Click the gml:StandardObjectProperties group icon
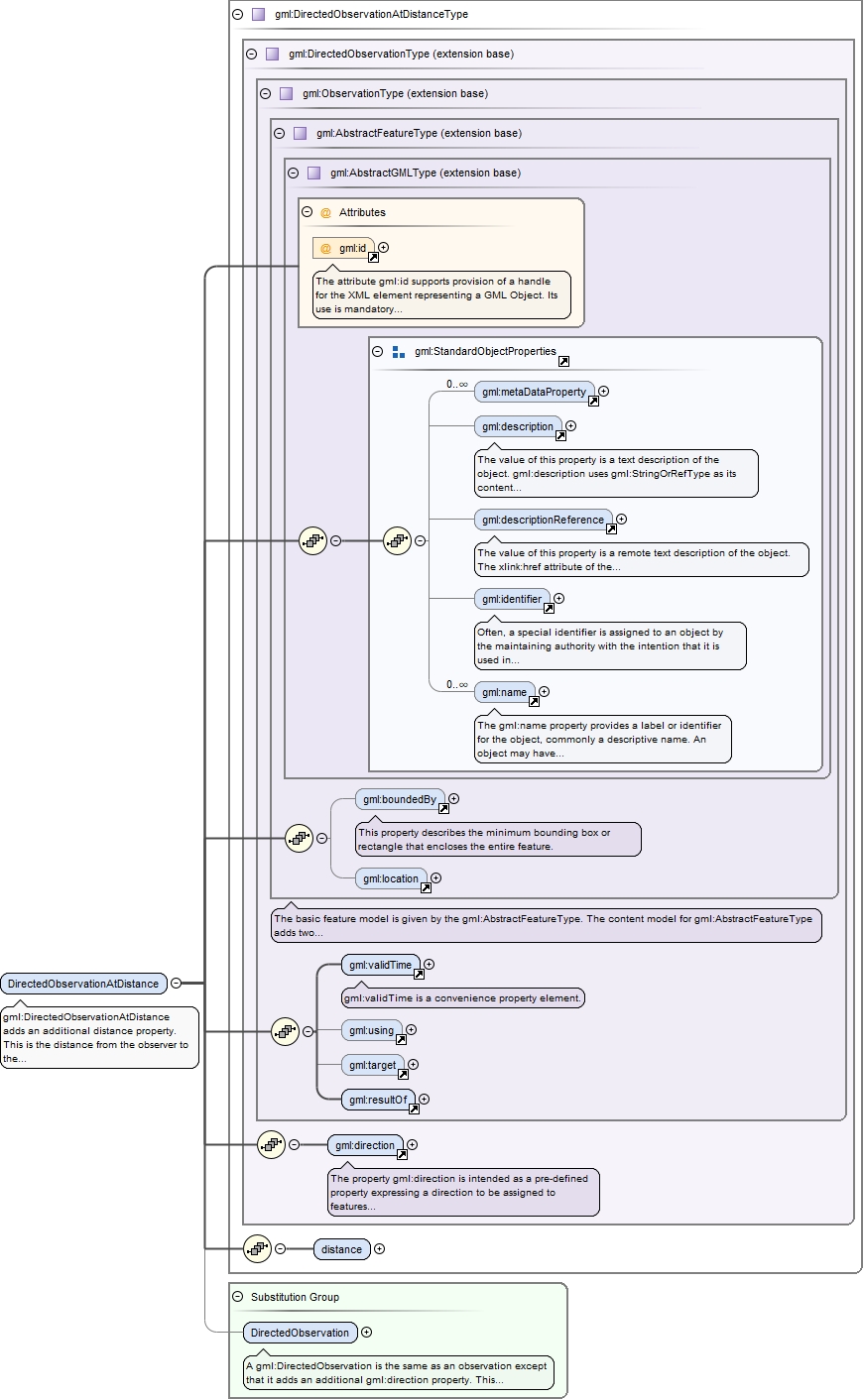Image resolution: width=864 pixels, height=1400 pixels. coord(399,351)
